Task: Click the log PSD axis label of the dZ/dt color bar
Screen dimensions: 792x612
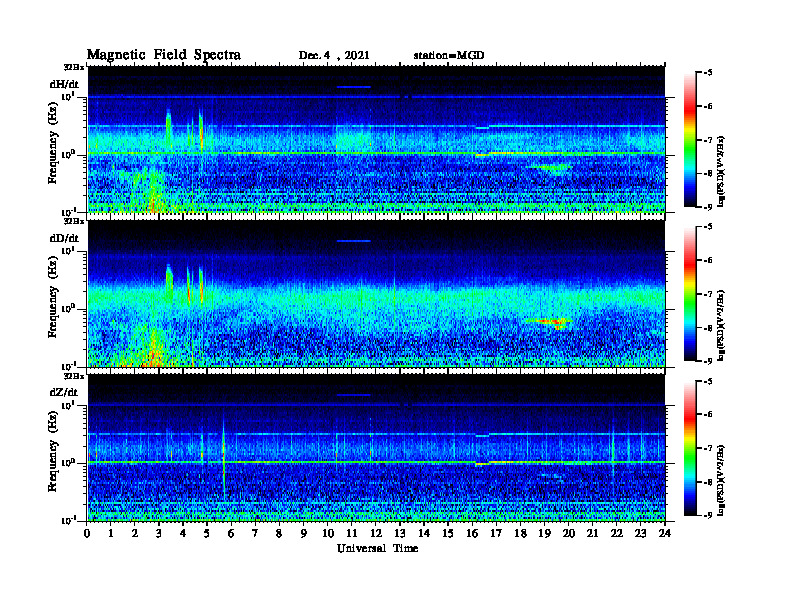Action: point(722,480)
